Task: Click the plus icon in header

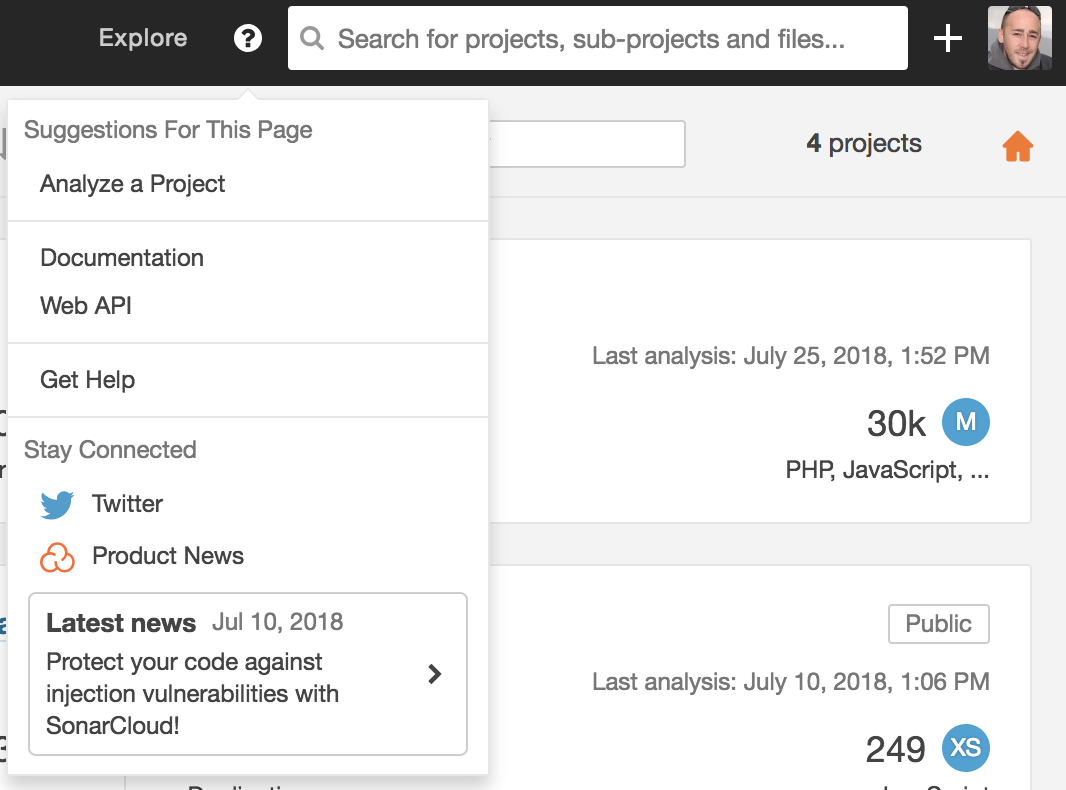Action: tap(947, 38)
